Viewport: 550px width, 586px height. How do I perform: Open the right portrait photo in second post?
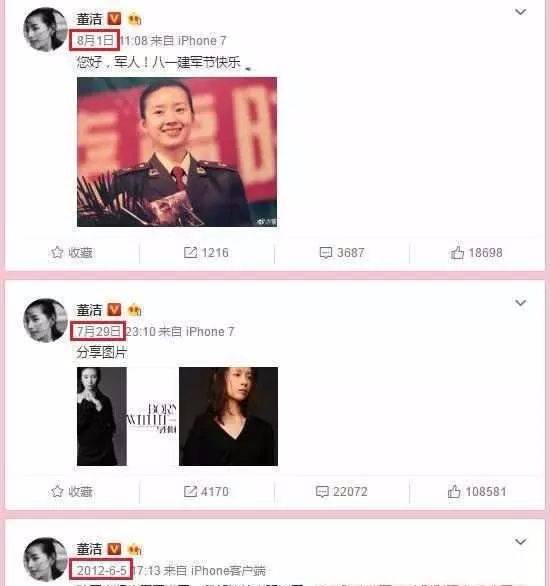pos(228,416)
